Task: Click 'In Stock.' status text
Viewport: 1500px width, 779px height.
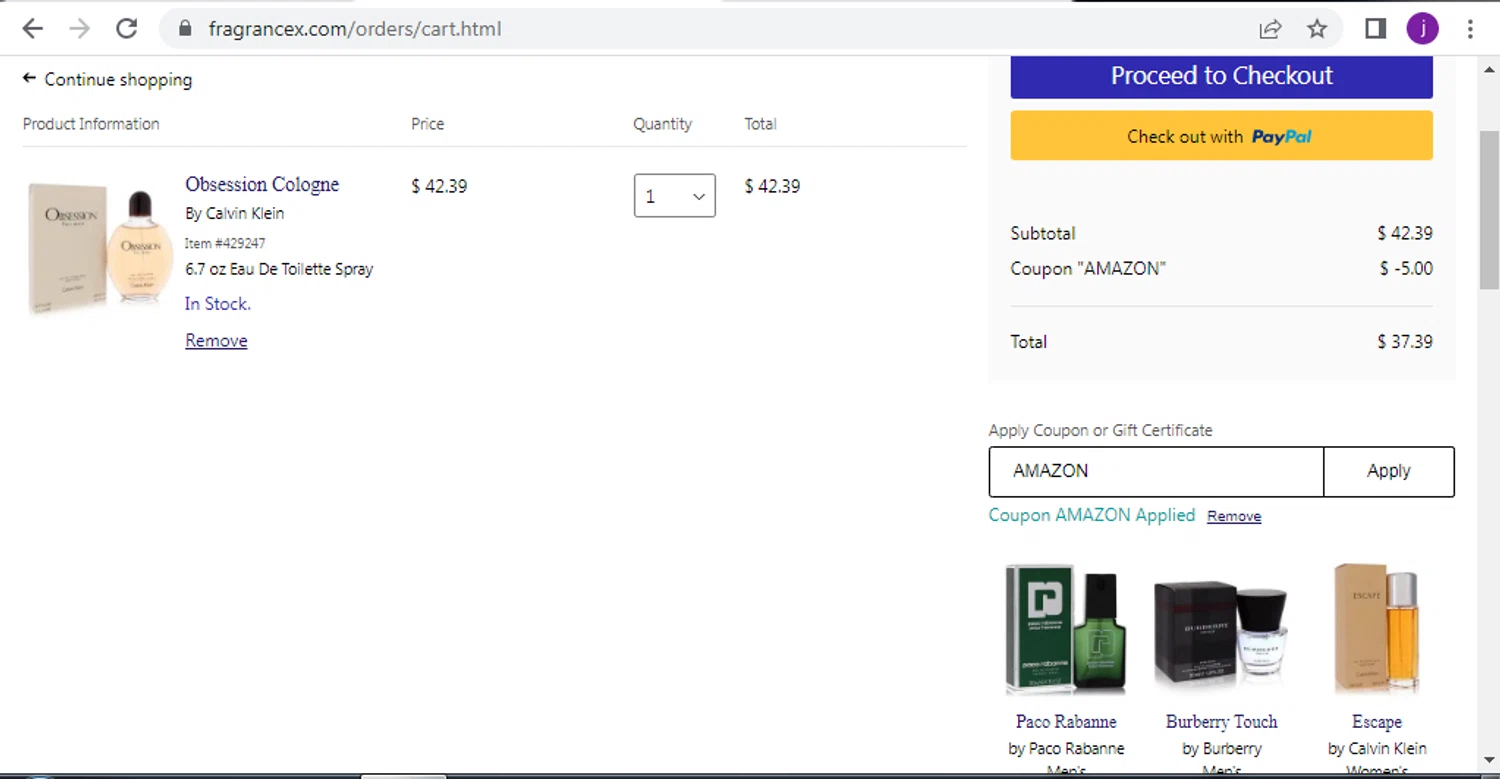Action: (218, 304)
